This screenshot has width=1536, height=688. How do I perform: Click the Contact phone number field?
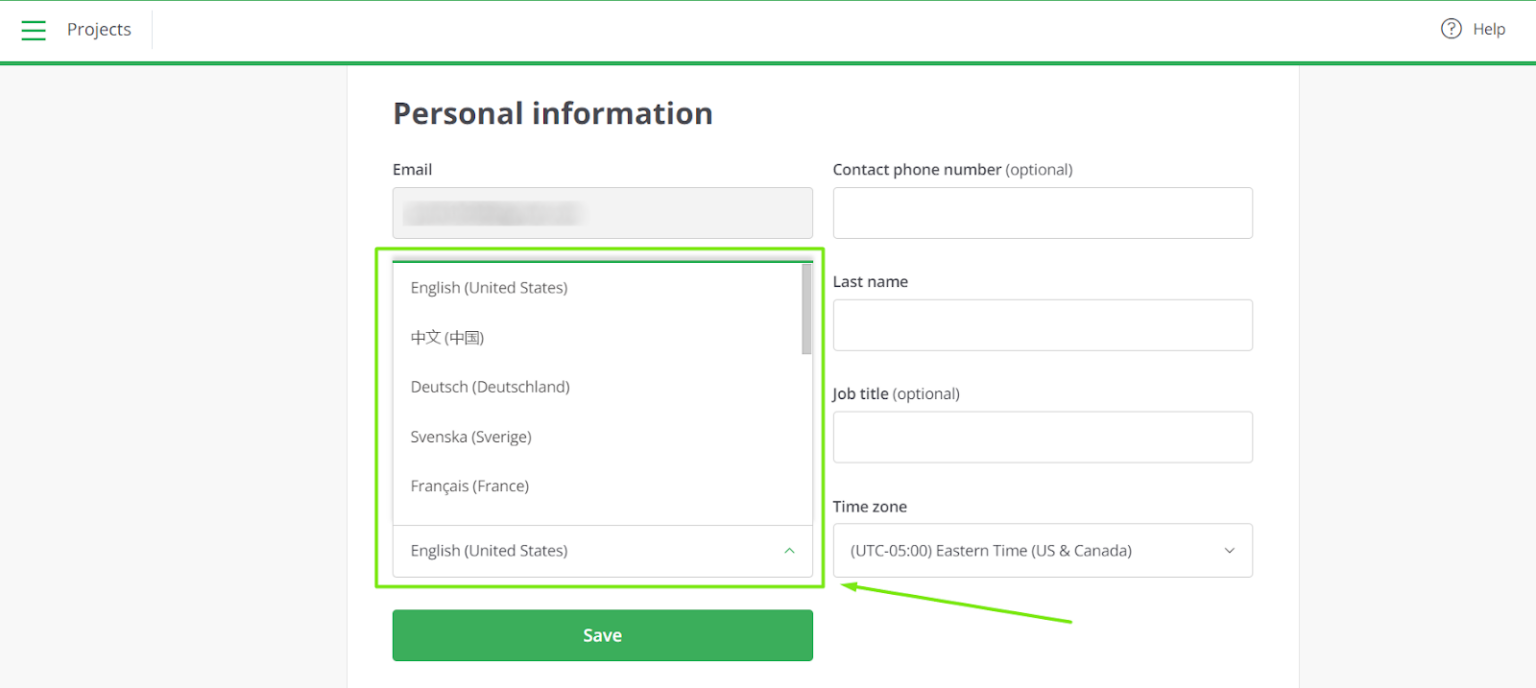click(x=1043, y=213)
